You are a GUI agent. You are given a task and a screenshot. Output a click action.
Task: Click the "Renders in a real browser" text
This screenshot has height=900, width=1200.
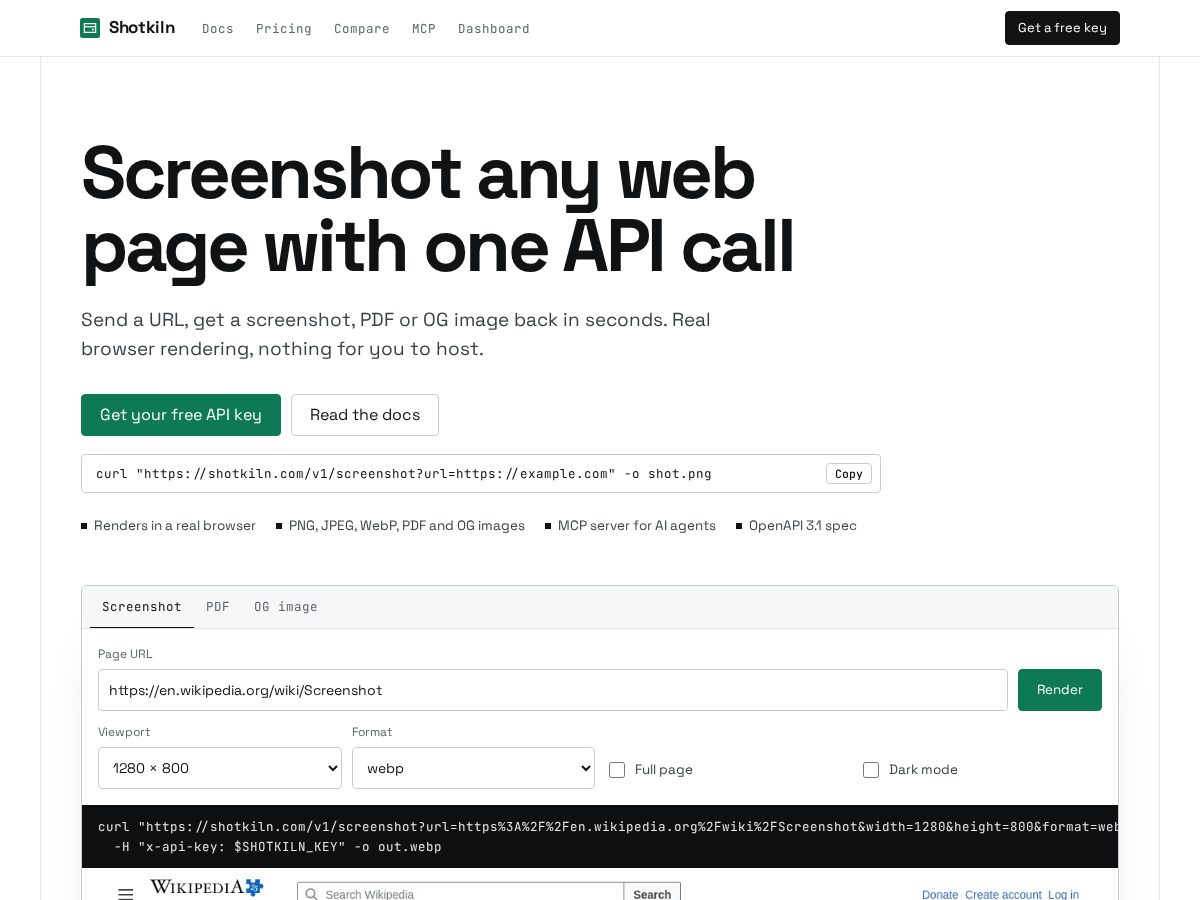(x=175, y=526)
